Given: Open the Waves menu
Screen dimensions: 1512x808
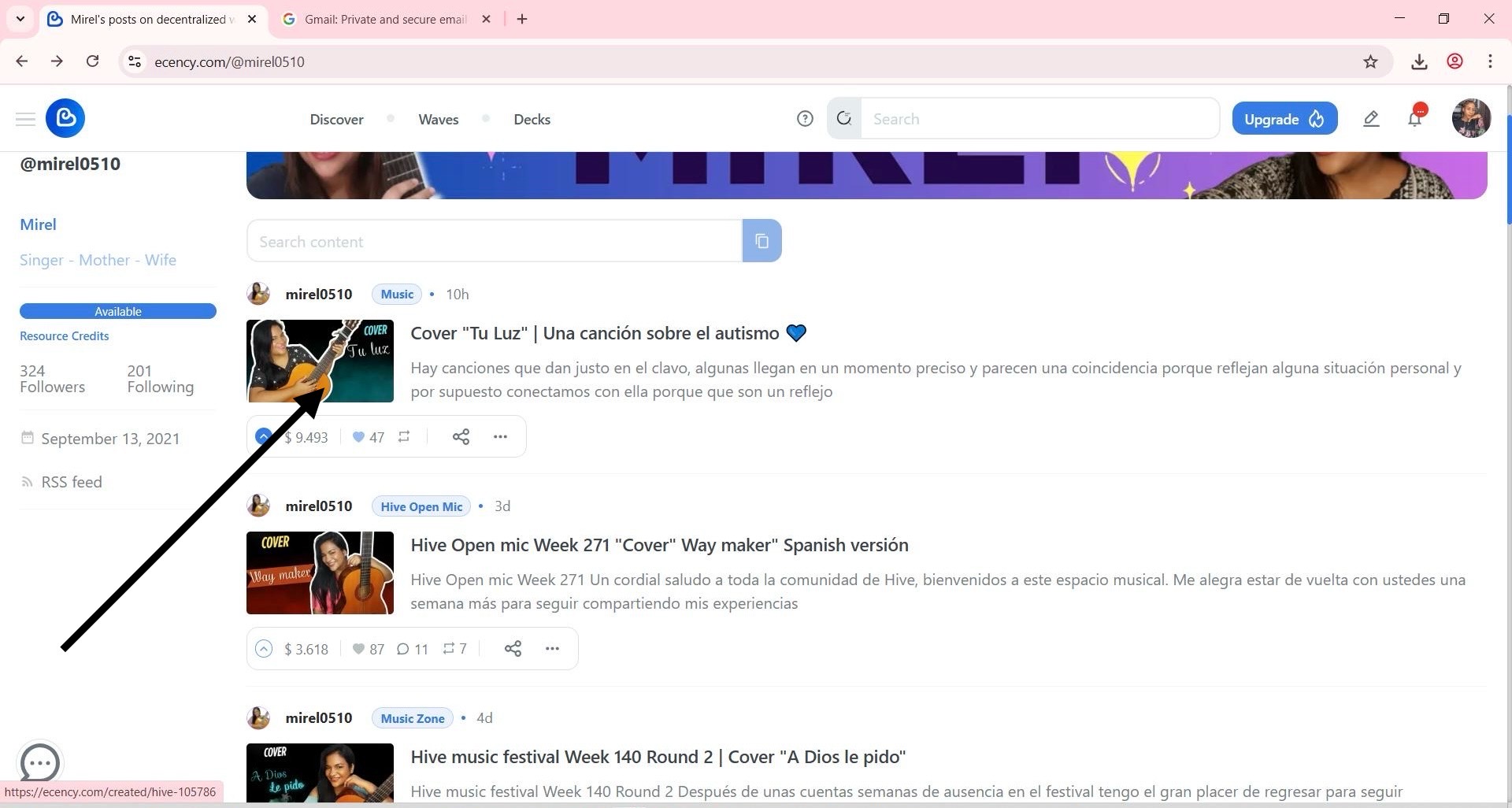Looking at the screenshot, I should pyautogui.click(x=439, y=119).
